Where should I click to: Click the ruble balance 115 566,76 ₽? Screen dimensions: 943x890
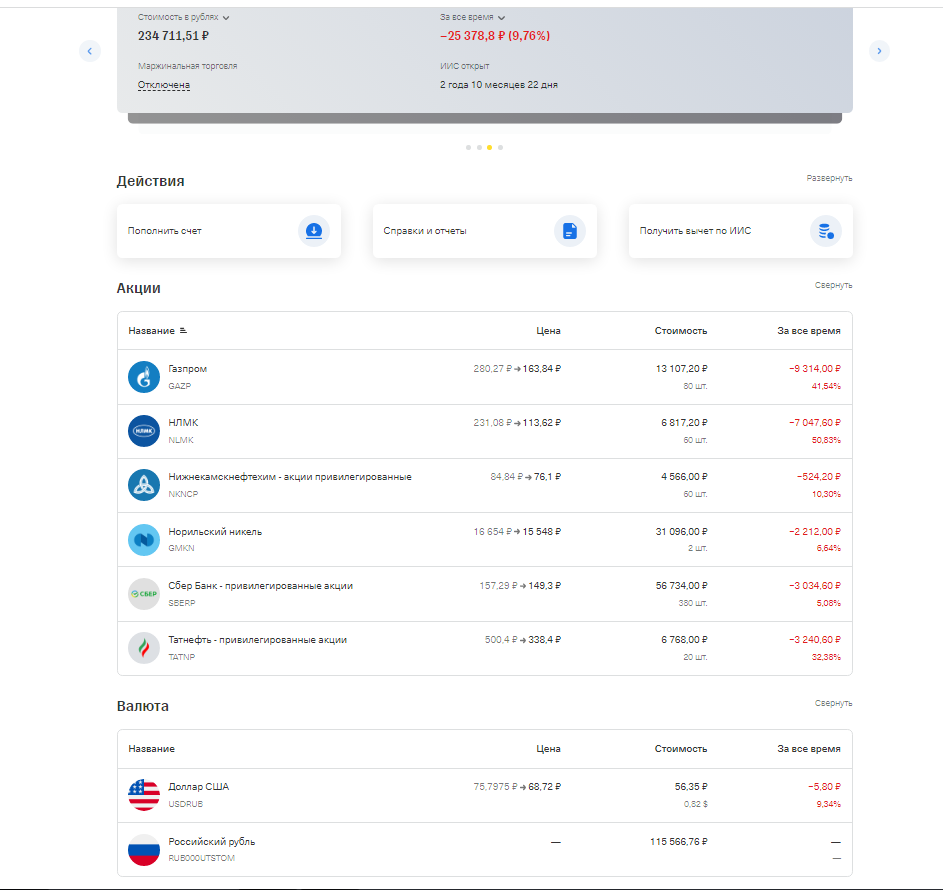tap(678, 842)
